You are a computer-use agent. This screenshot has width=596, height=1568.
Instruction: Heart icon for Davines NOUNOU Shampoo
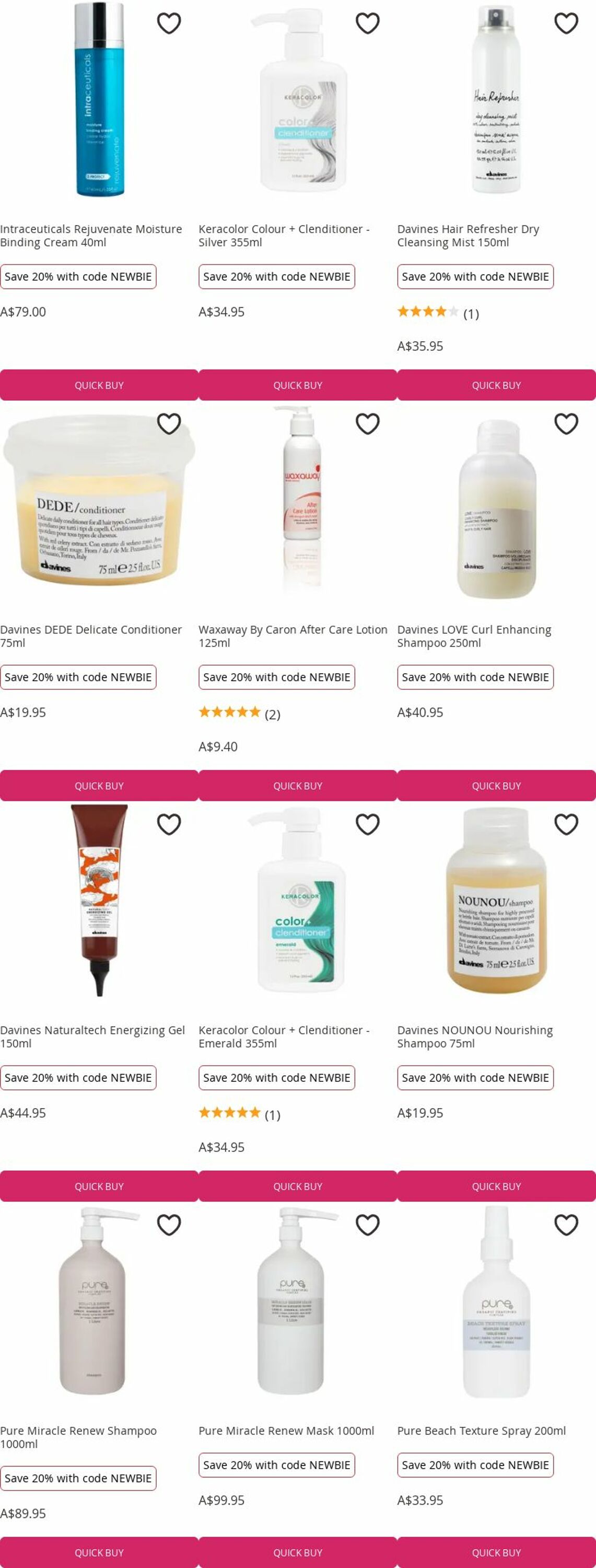click(566, 824)
